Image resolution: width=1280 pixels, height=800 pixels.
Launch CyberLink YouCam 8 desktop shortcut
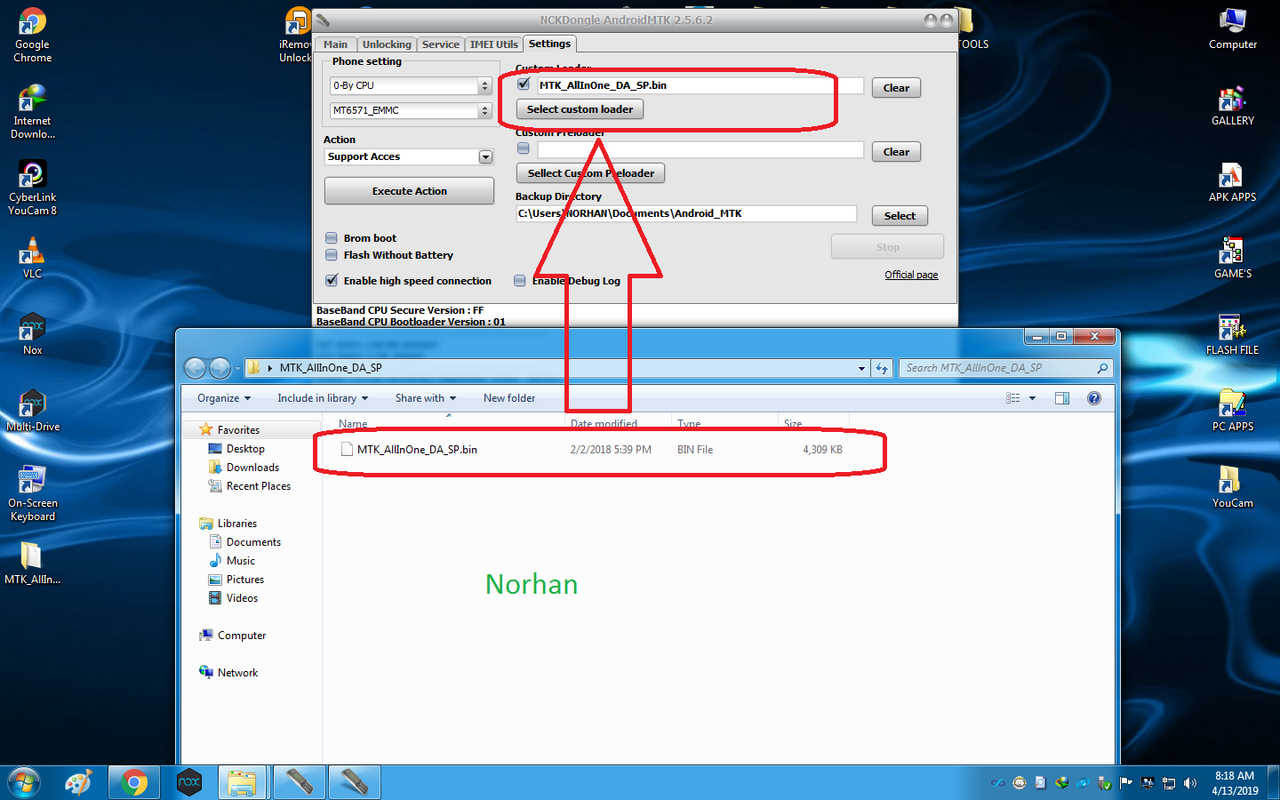click(32, 187)
